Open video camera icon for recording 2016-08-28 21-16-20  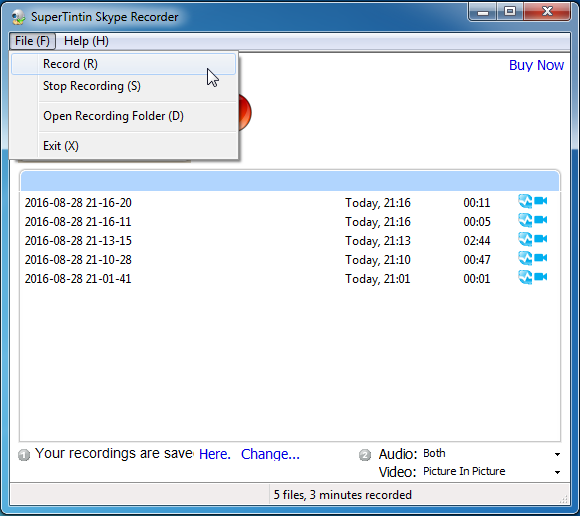tap(540, 201)
